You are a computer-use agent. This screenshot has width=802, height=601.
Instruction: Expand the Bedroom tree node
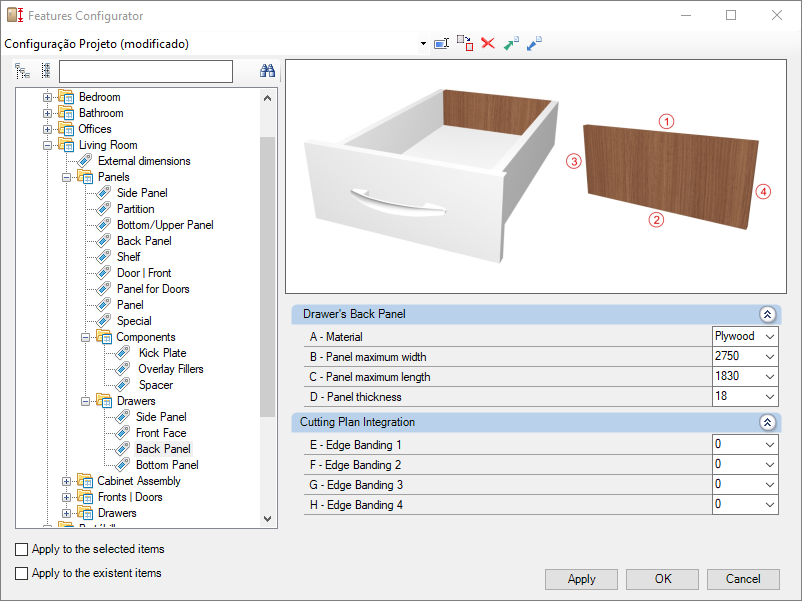47,97
